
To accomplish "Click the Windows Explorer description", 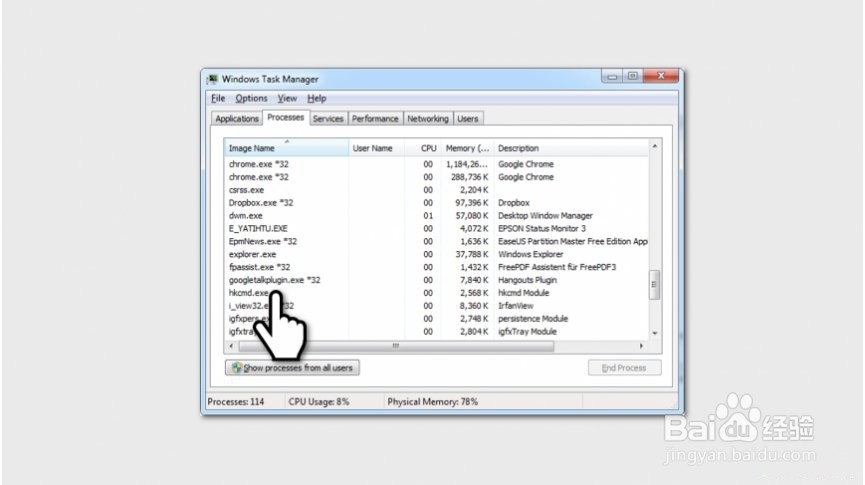I will [x=531, y=254].
